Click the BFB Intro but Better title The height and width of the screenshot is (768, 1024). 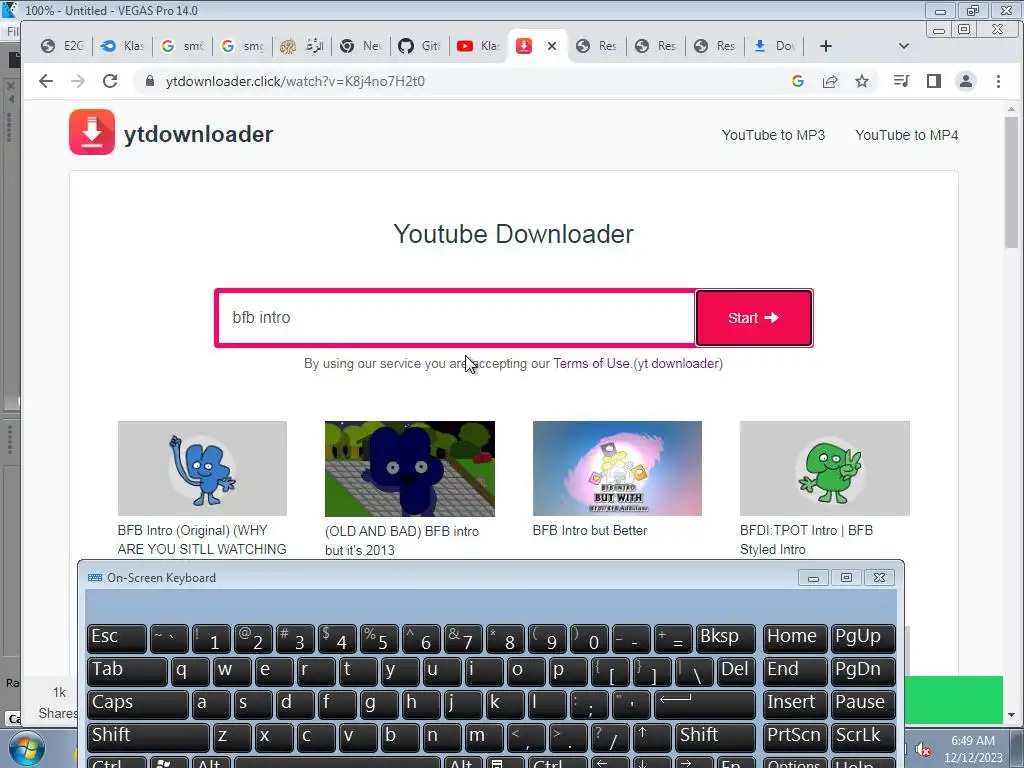pyautogui.click(x=590, y=530)
